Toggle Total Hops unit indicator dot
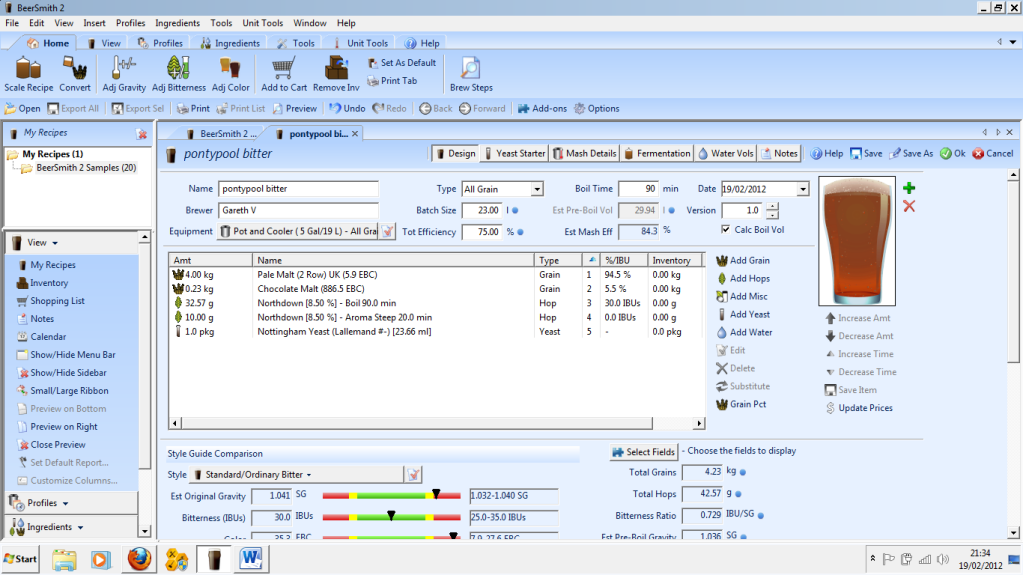 click(x=738, y=494)
